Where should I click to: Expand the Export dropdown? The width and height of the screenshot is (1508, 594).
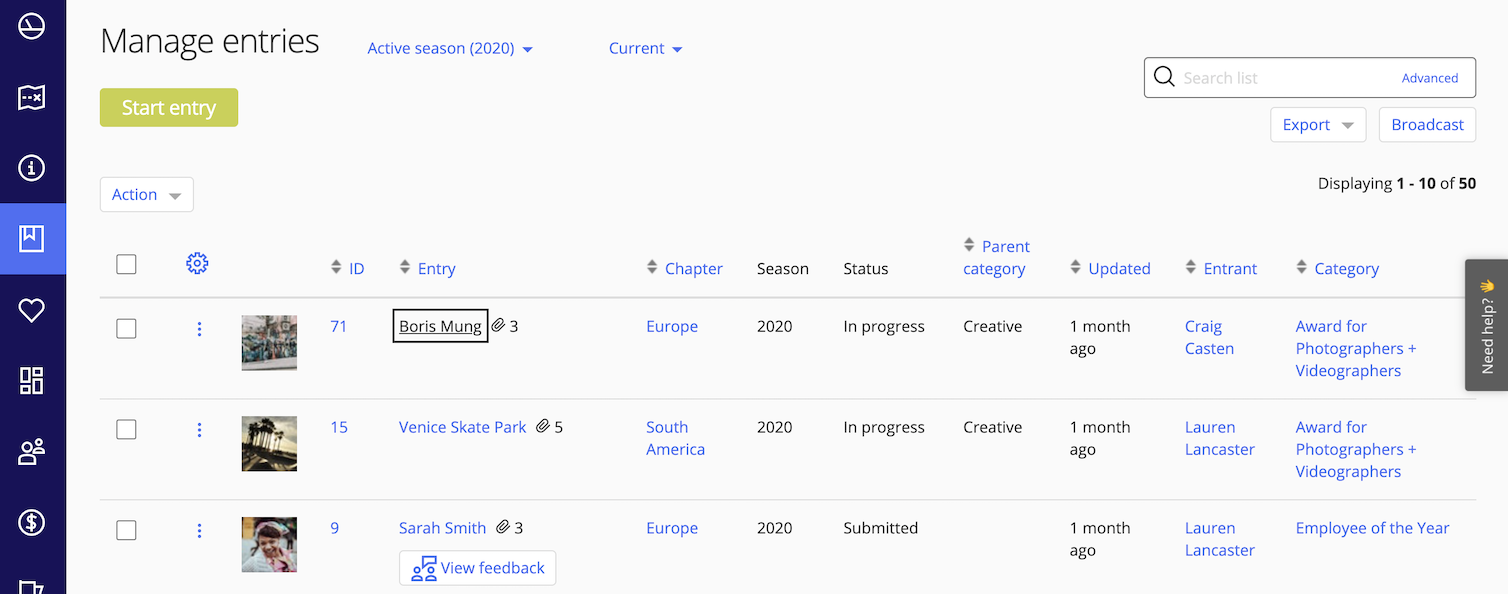pyautogui.click(x=1317, y=124)
